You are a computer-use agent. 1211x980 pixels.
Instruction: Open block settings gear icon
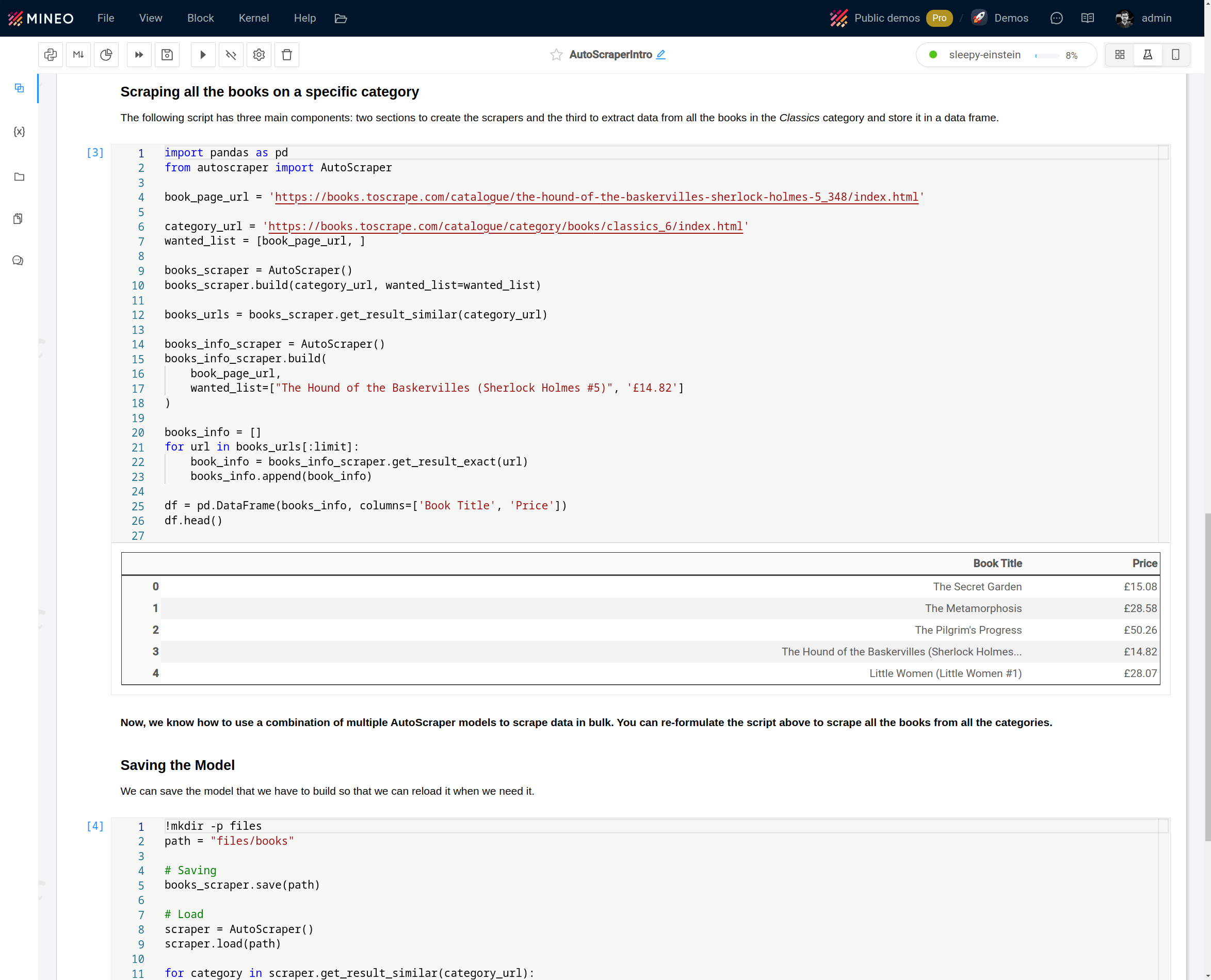(259, 55)
